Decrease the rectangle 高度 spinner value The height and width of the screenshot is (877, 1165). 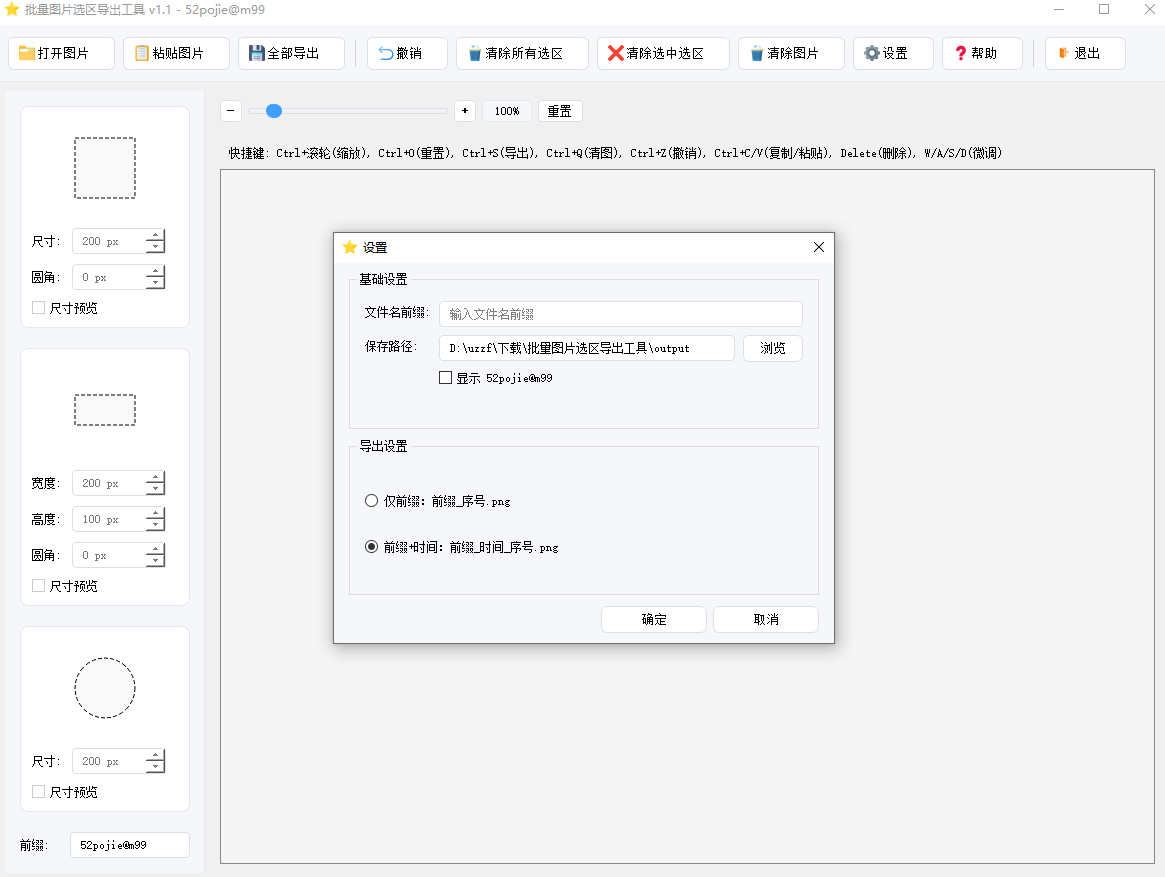[x=155, y=525]
